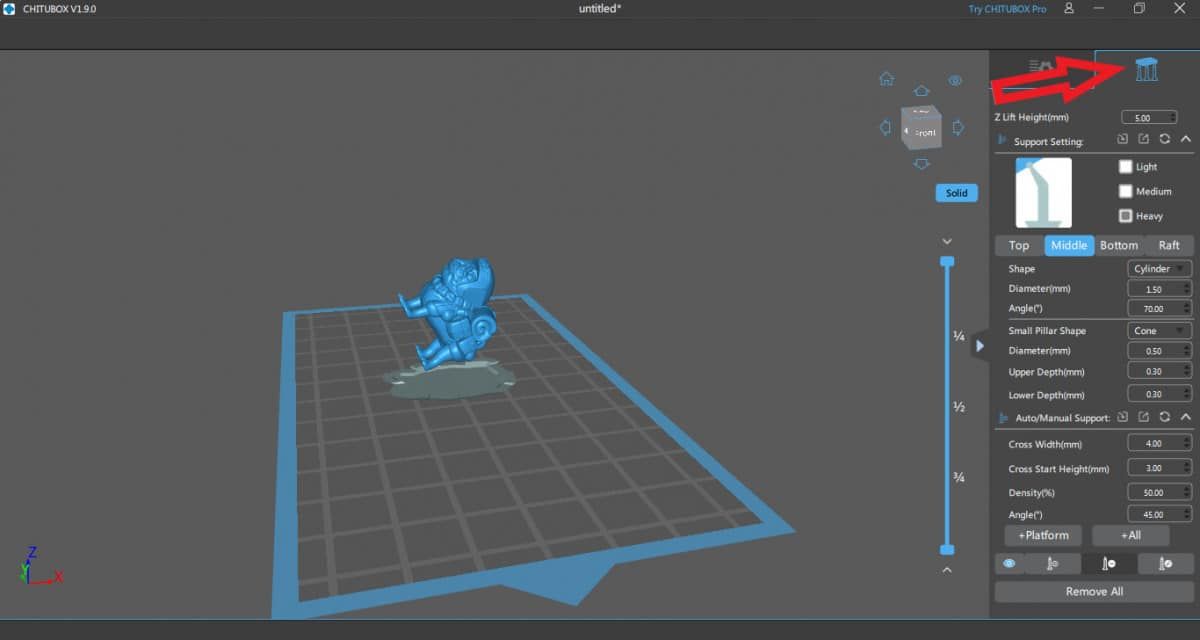Collapse the Support Setting section chevron
The width and height of the screenshot is (1200, 640).
[x=1186, y=140]
